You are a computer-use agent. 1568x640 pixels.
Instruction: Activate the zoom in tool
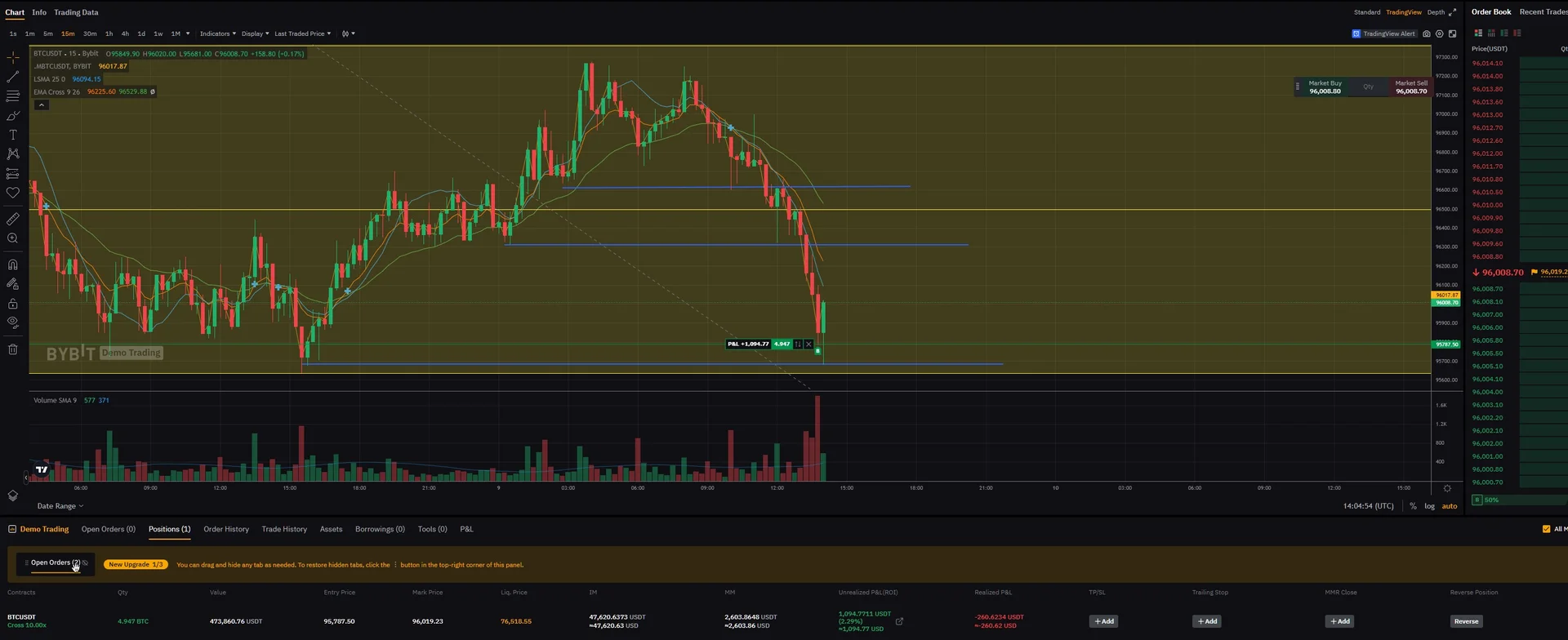pyautogui.click(x=12, y=238)
